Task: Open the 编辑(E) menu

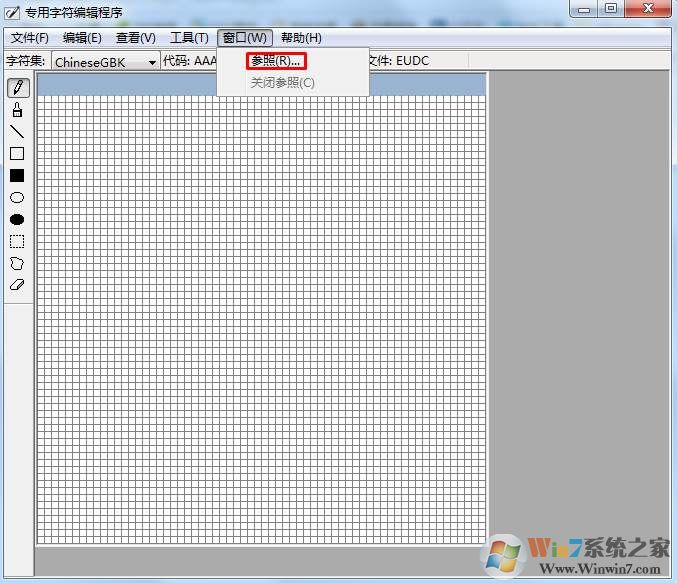Action: coord(82,38)
